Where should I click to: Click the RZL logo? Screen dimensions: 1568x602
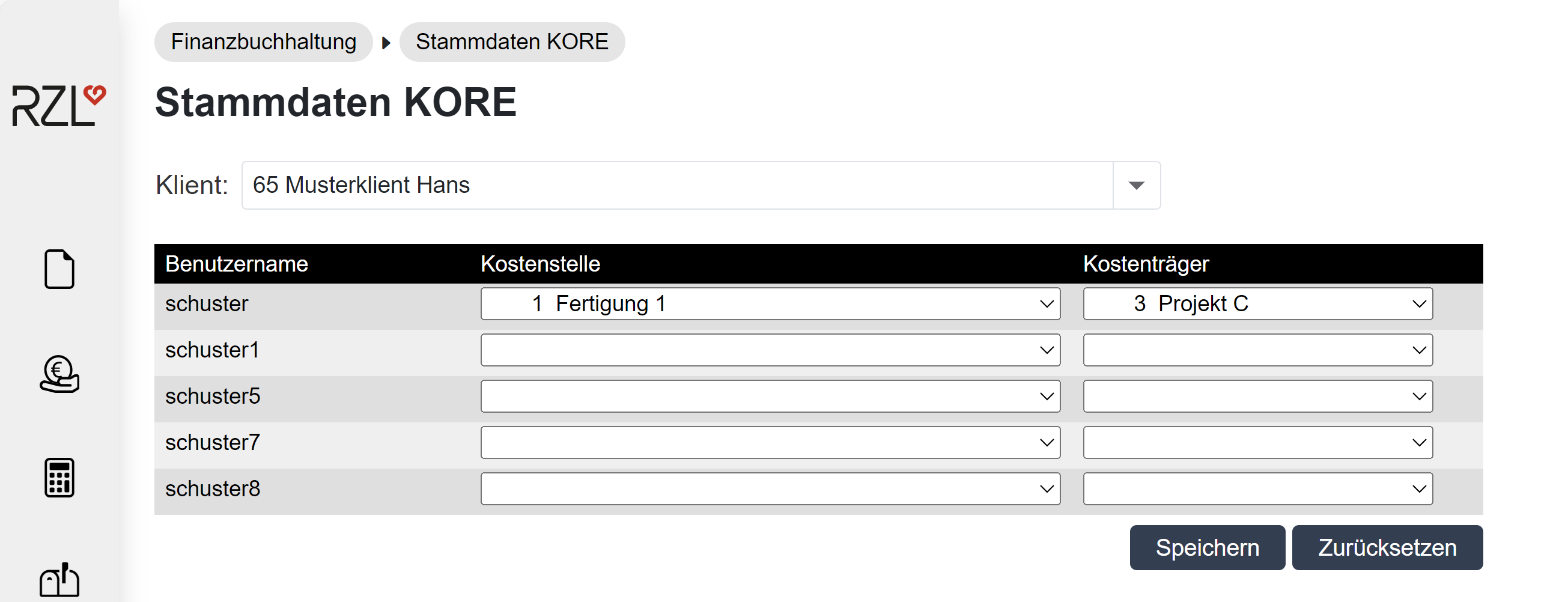pyautogui.click(x=59, y=106)
